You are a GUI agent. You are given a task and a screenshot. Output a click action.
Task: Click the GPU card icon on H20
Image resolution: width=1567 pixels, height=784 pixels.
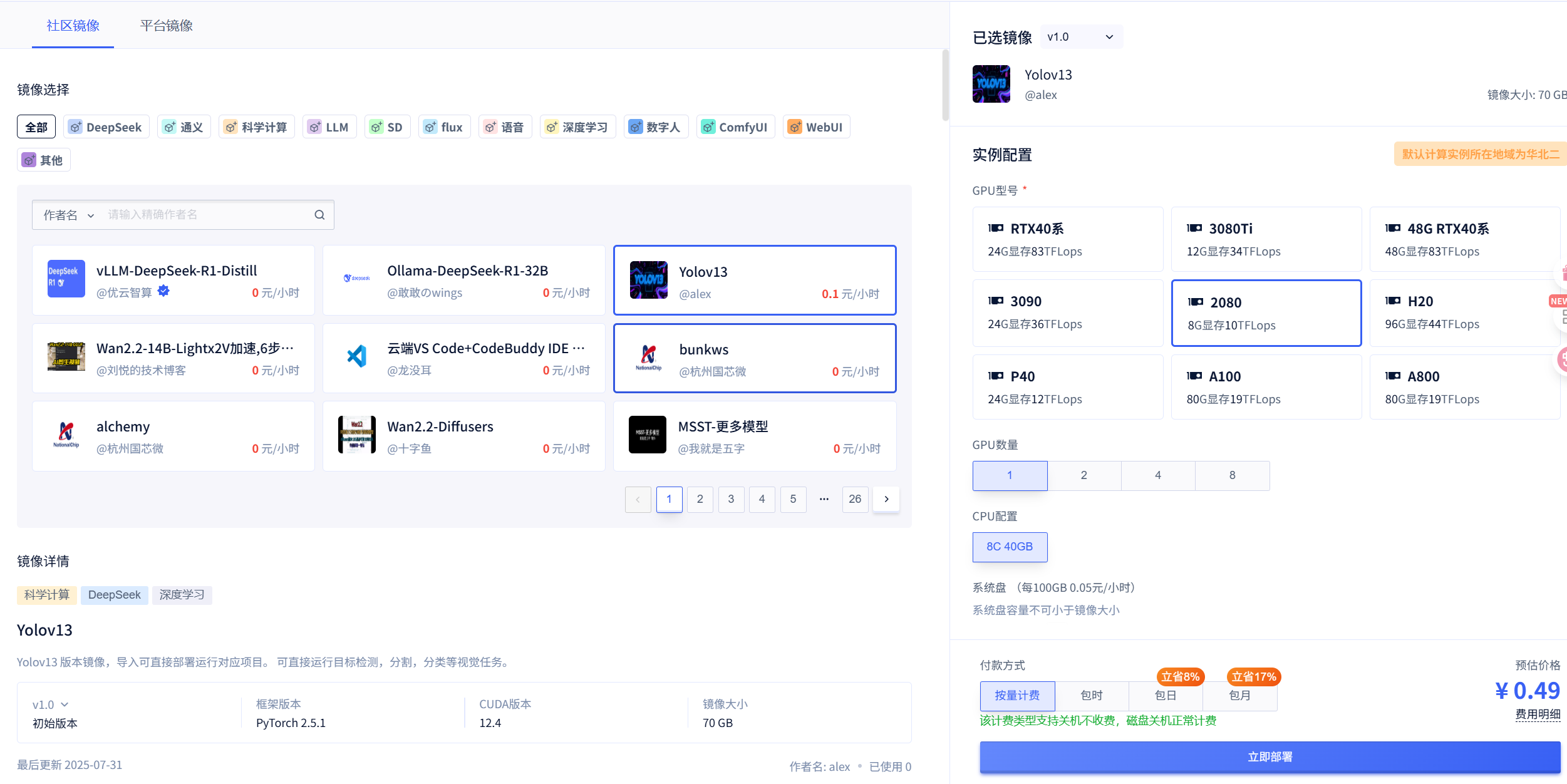[x=1393, y=301]
